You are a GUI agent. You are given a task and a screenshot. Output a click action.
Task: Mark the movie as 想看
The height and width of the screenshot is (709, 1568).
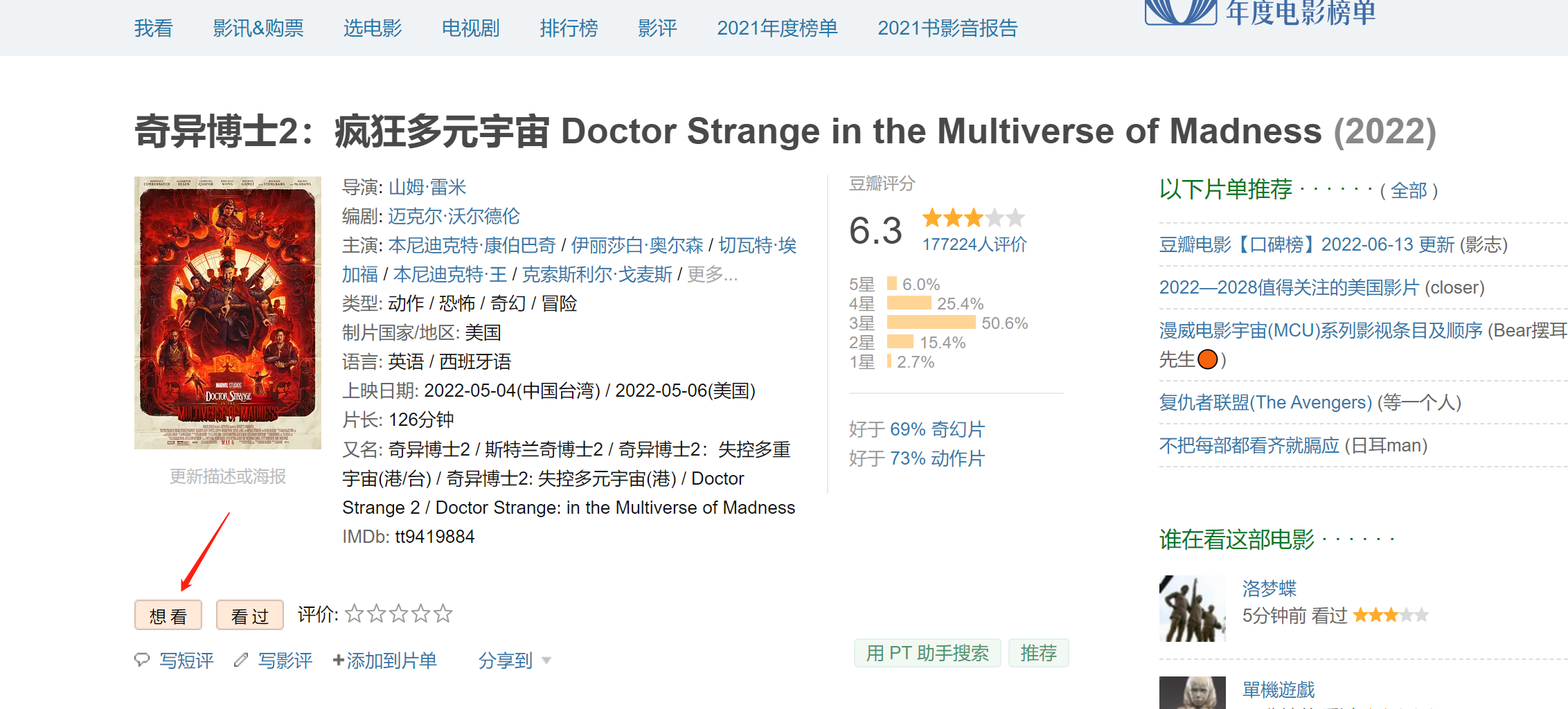point(168,615)
